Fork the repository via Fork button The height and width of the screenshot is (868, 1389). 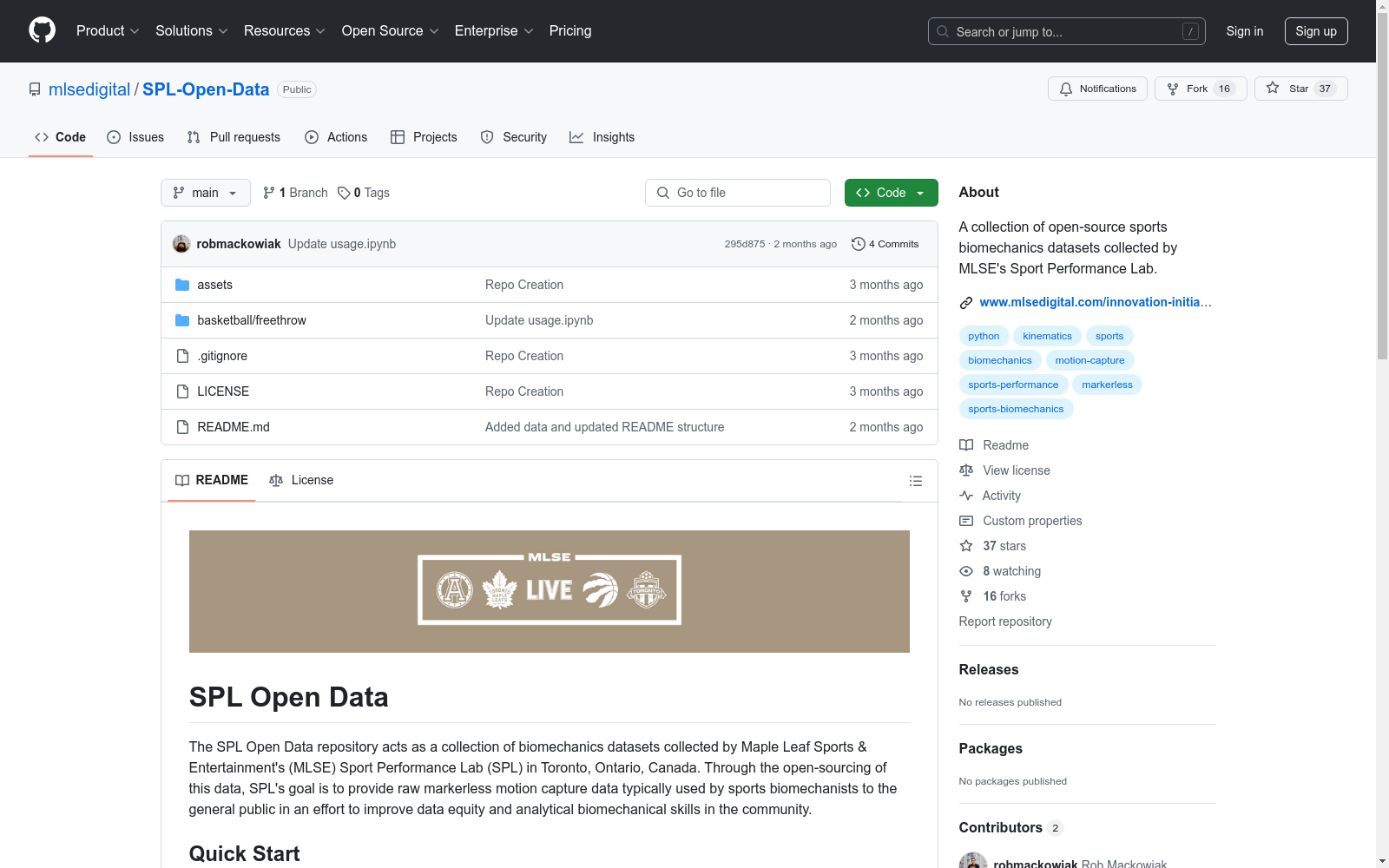1201,89
